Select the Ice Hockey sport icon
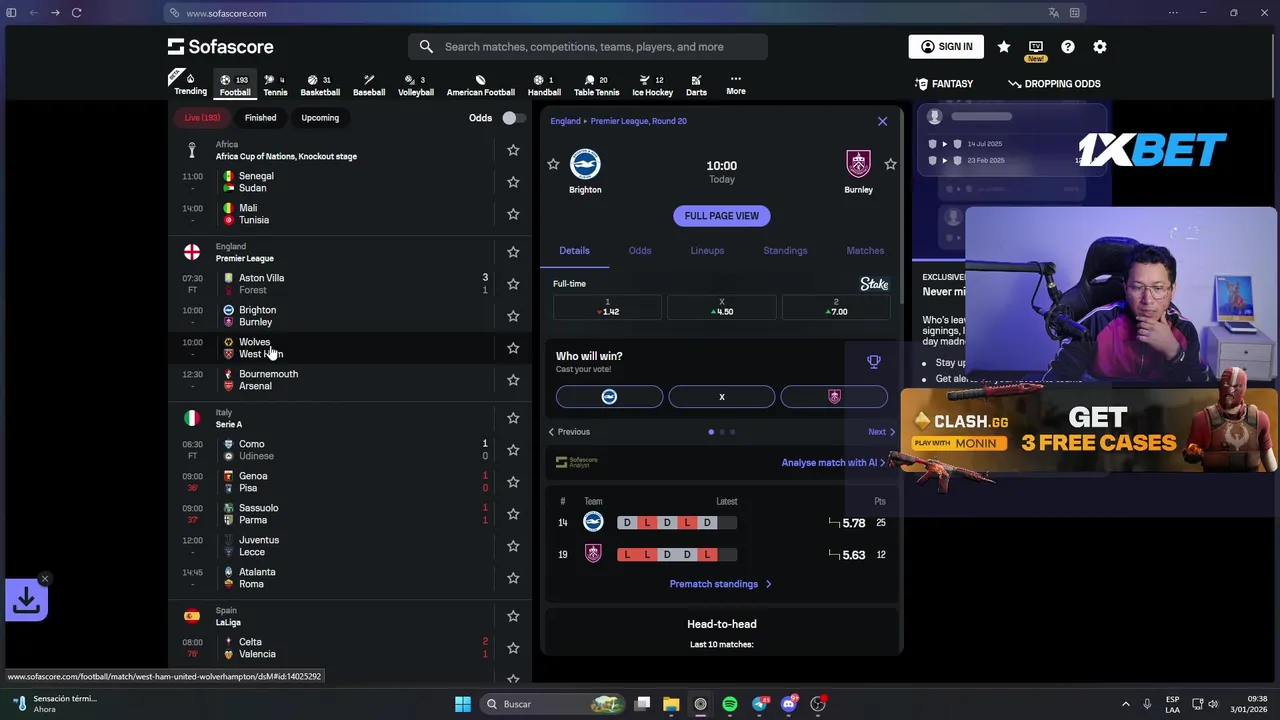 [x=652, y=85]
